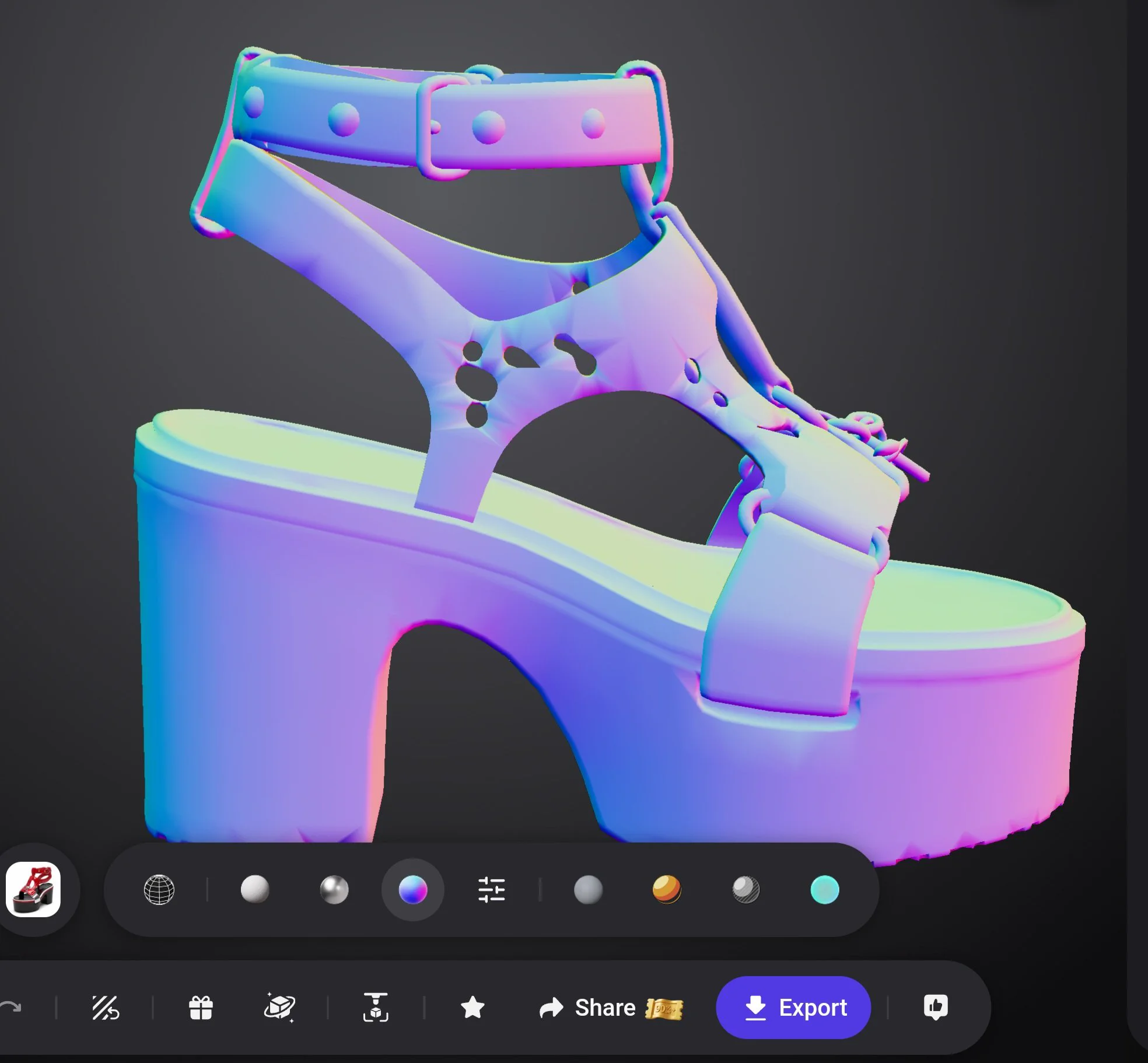Click the slashes with undo arrow icon
Screen dimensions: 1148x1063
click(106, 1007)
